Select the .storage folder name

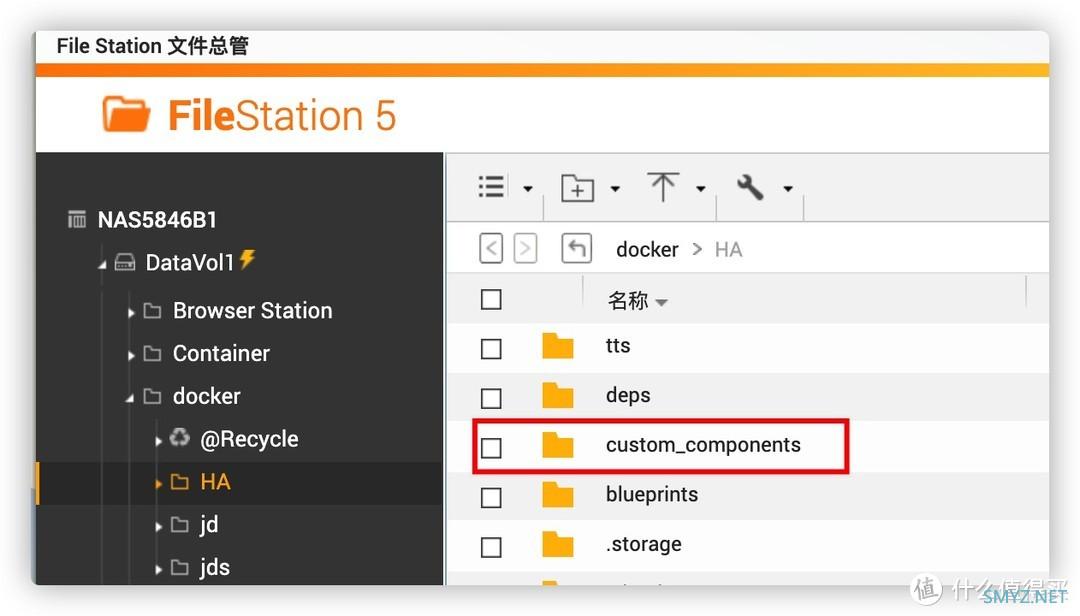(643, 544)
